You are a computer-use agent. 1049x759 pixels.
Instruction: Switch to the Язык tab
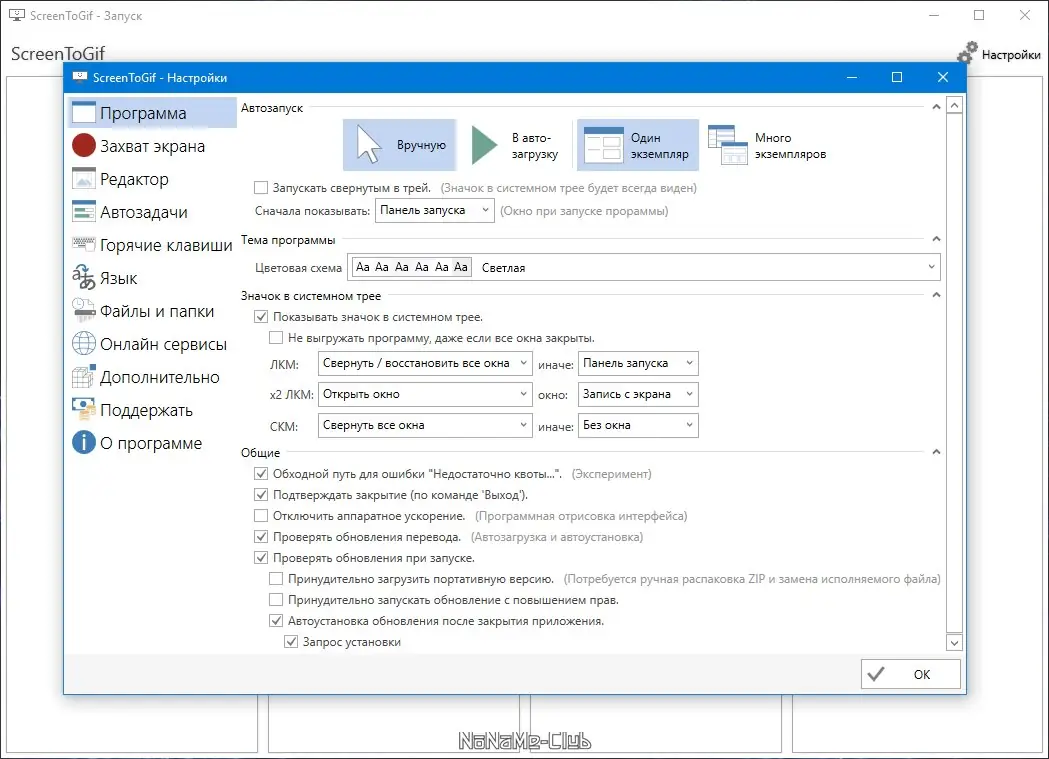[152, 278]
